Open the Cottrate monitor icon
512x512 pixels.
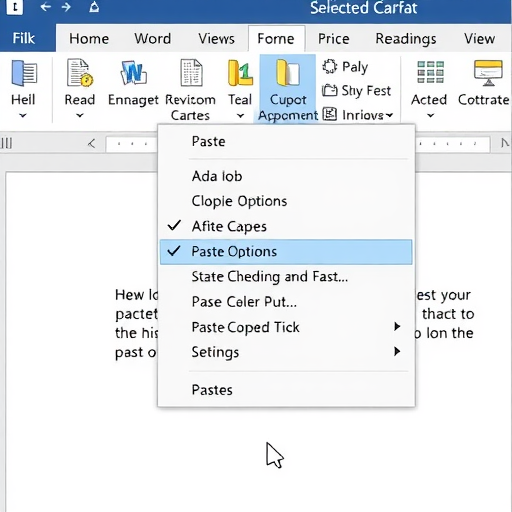(x=488, y=73)
